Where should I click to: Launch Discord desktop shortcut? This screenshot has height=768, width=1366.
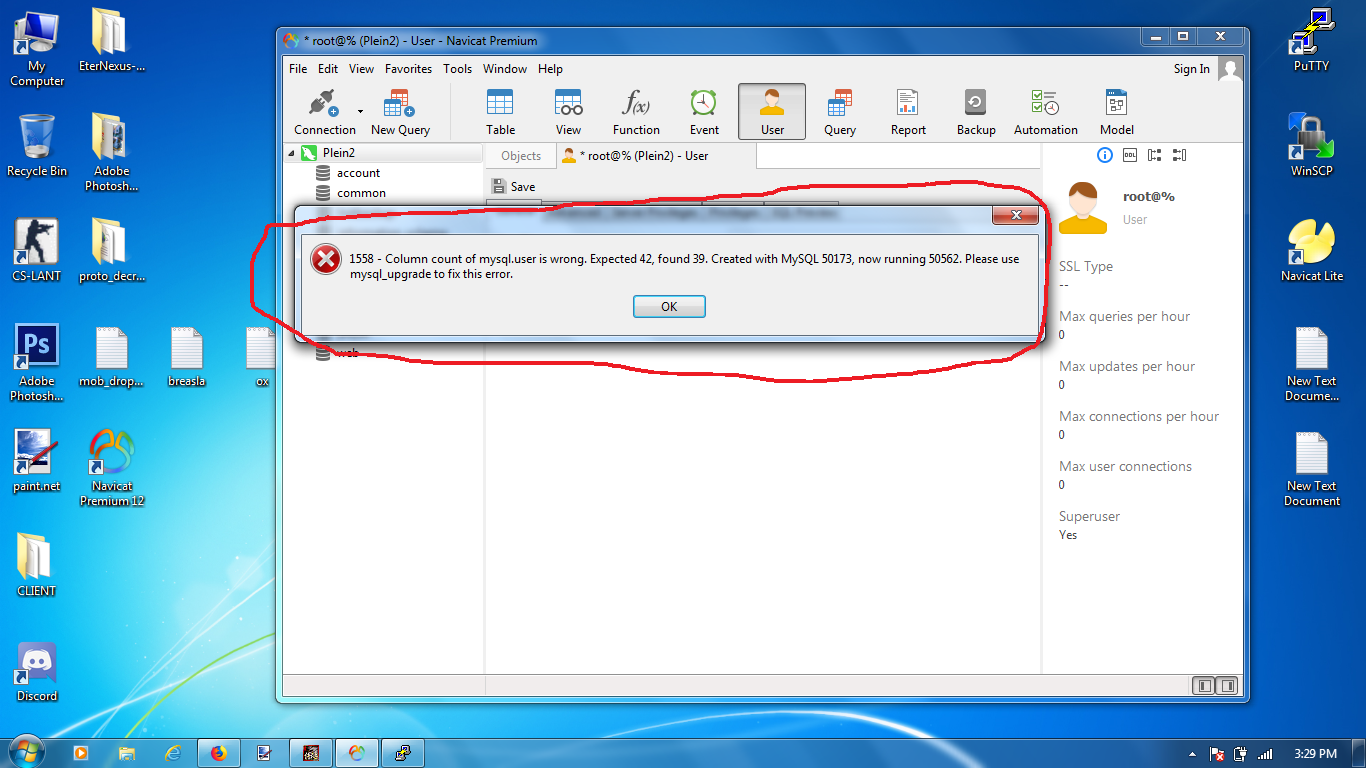pos(37,671)
